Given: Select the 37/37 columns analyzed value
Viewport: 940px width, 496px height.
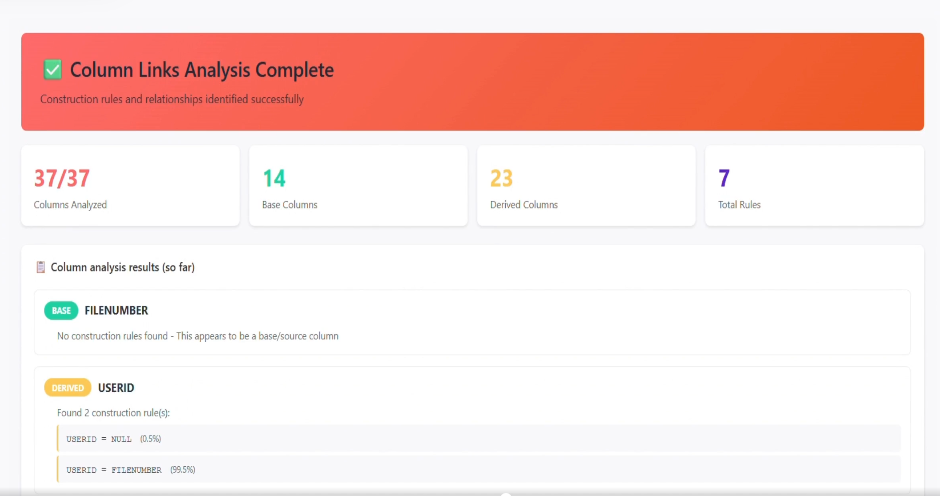Looking at the screenshot, I should click(62, 178).
